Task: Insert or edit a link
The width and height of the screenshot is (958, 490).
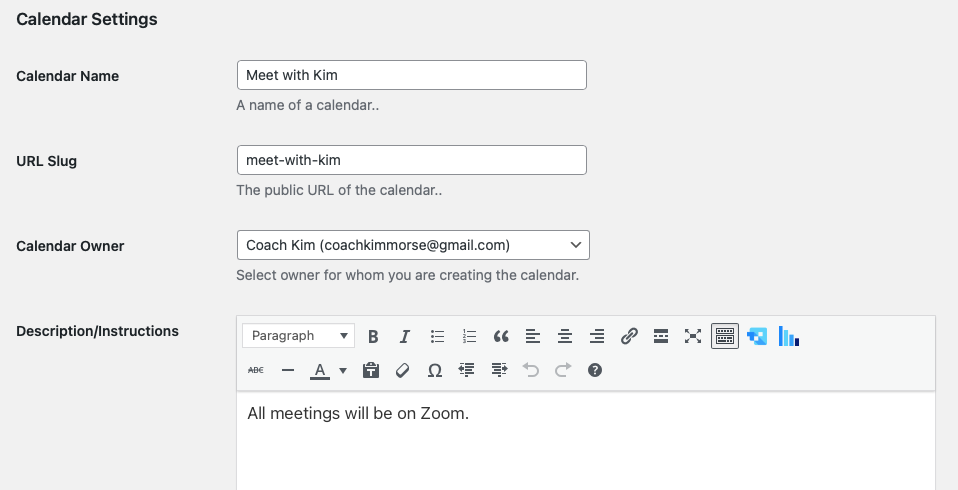Action: pos(629,336)
